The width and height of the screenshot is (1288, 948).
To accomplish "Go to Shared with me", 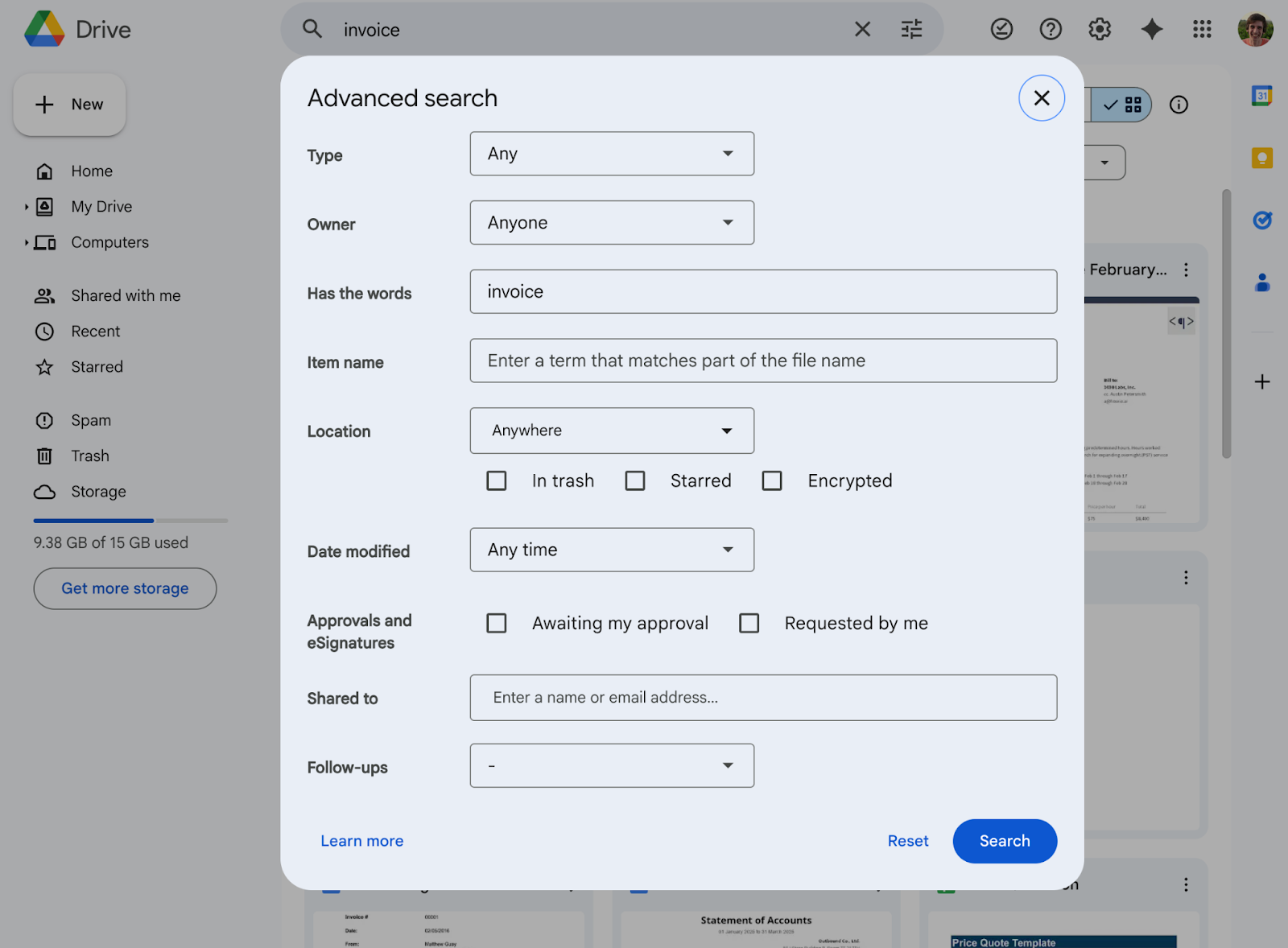I will (125, 295).
